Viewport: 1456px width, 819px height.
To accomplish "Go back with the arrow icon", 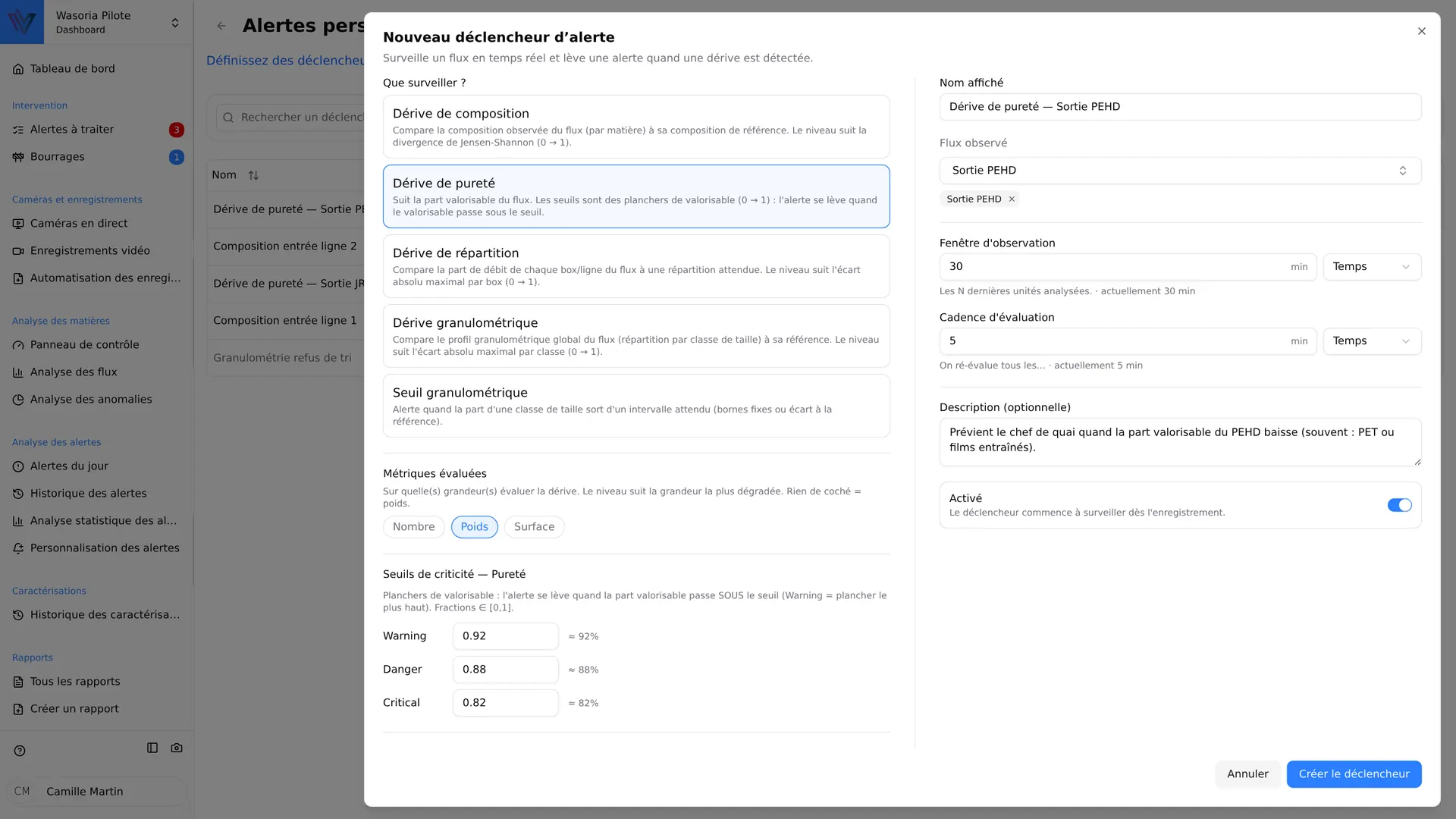I will point(221,26).
